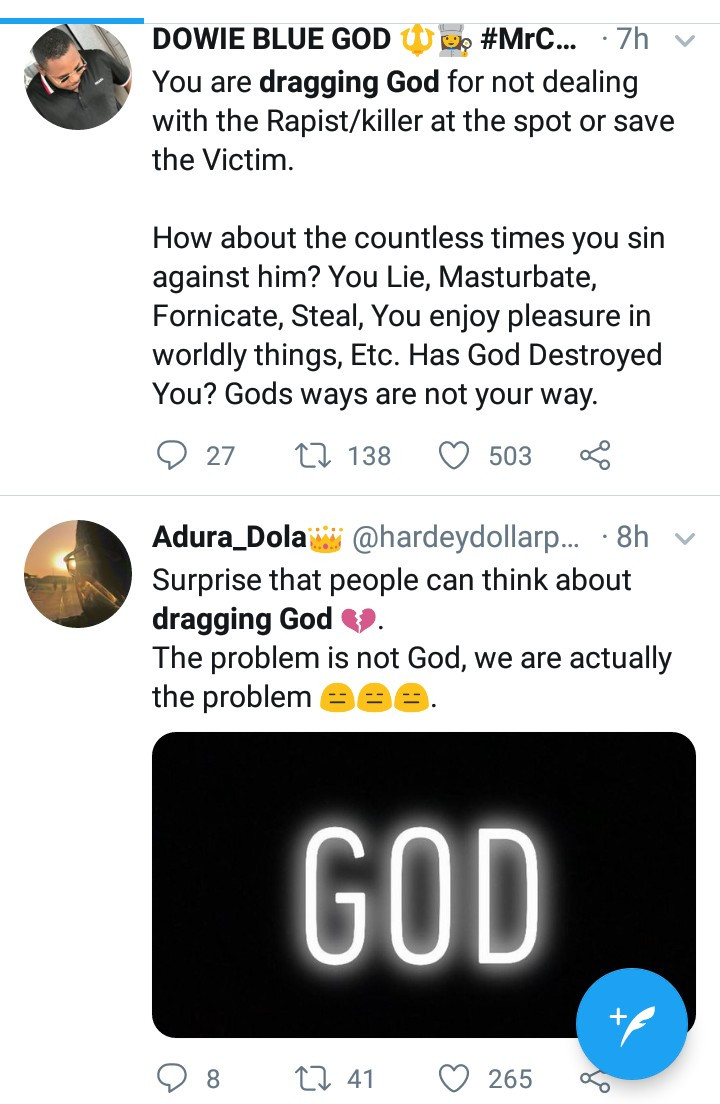This screenshot has width=720, height=1104.
Task: Like the tweet with 503 likes
Action: tap(455, 456)
